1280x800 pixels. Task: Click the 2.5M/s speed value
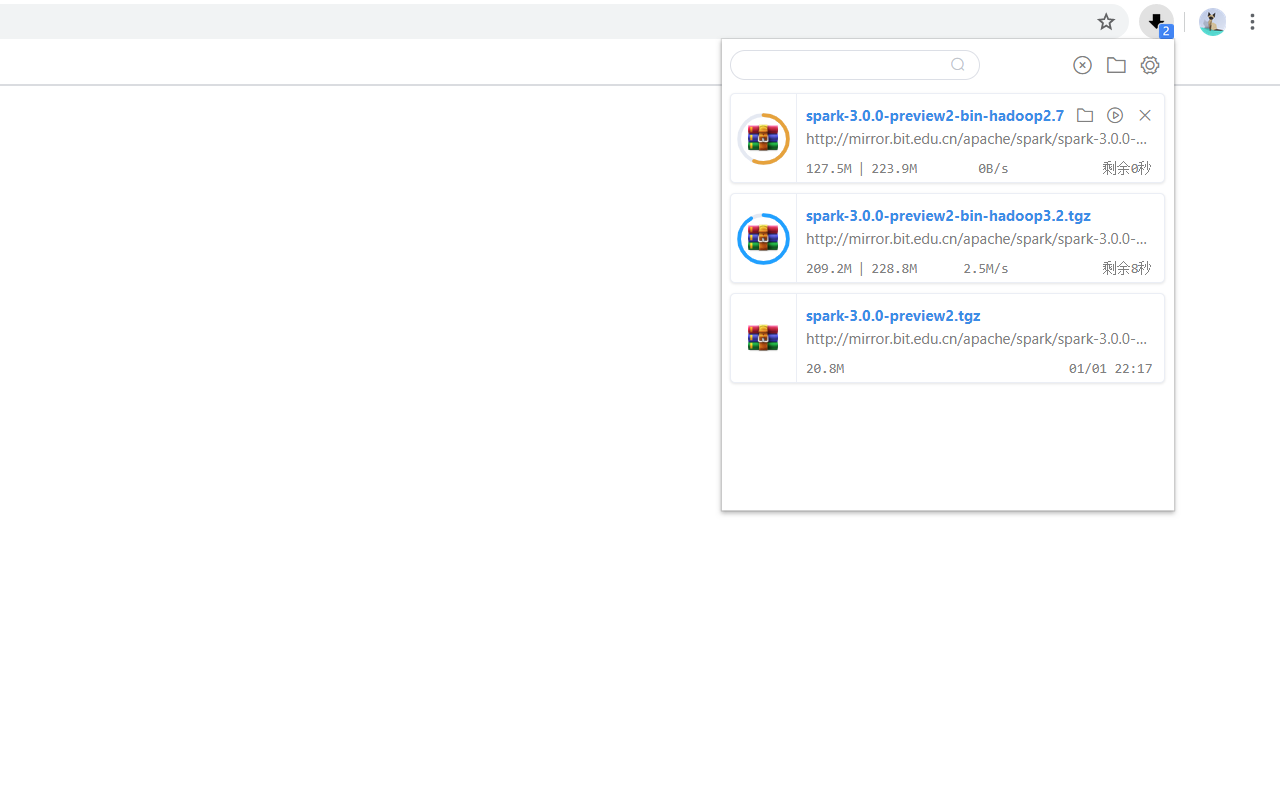pos(986,269)
